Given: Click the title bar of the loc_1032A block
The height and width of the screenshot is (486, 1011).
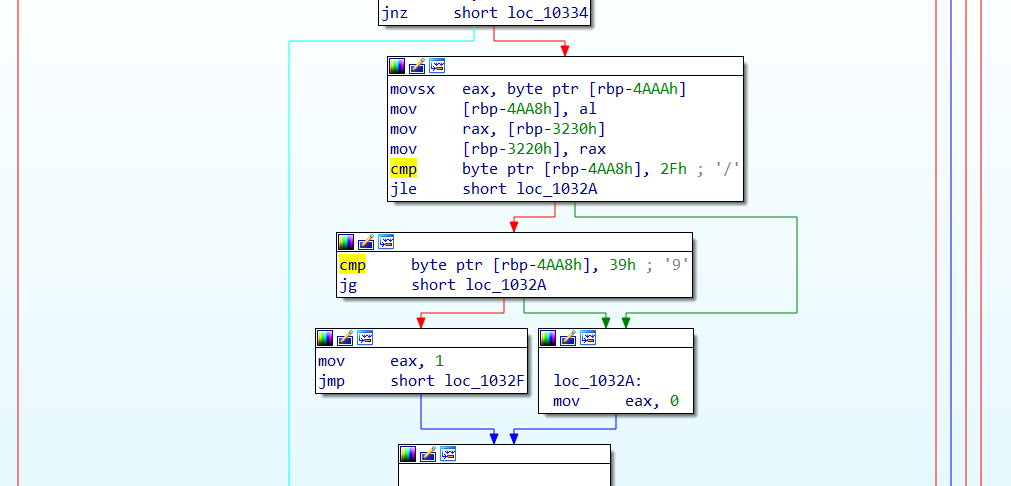Looking at the screenshot, I should coord(616,338).
